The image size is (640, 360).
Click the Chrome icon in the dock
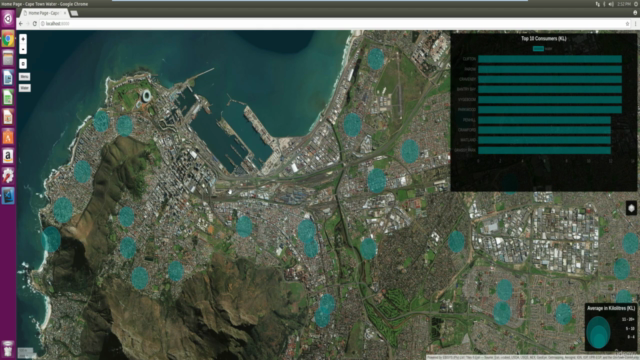pos(8,39)
